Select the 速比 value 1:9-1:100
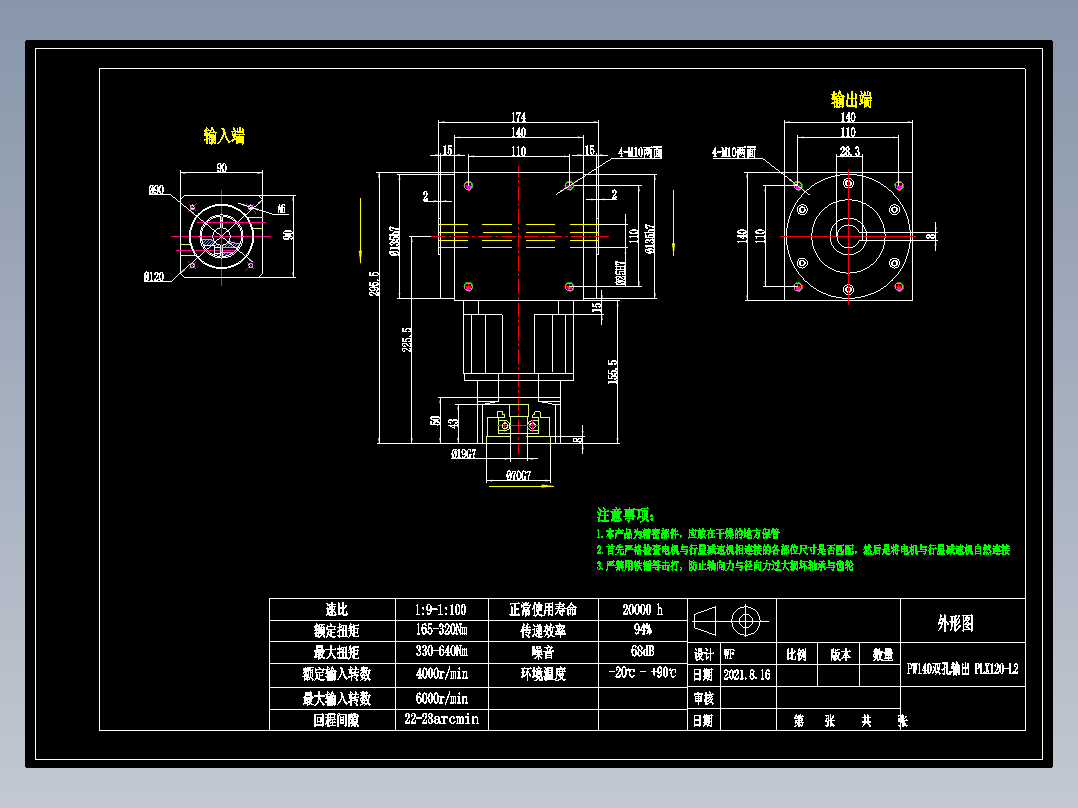This screenshot has height=808, width=1078. [x=440, y=608]
